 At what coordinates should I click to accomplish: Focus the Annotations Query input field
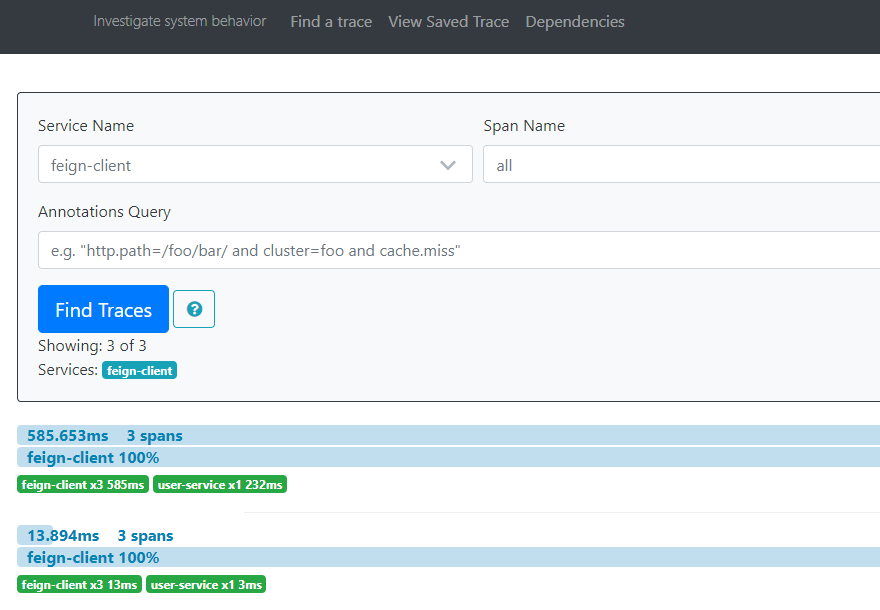459,250
